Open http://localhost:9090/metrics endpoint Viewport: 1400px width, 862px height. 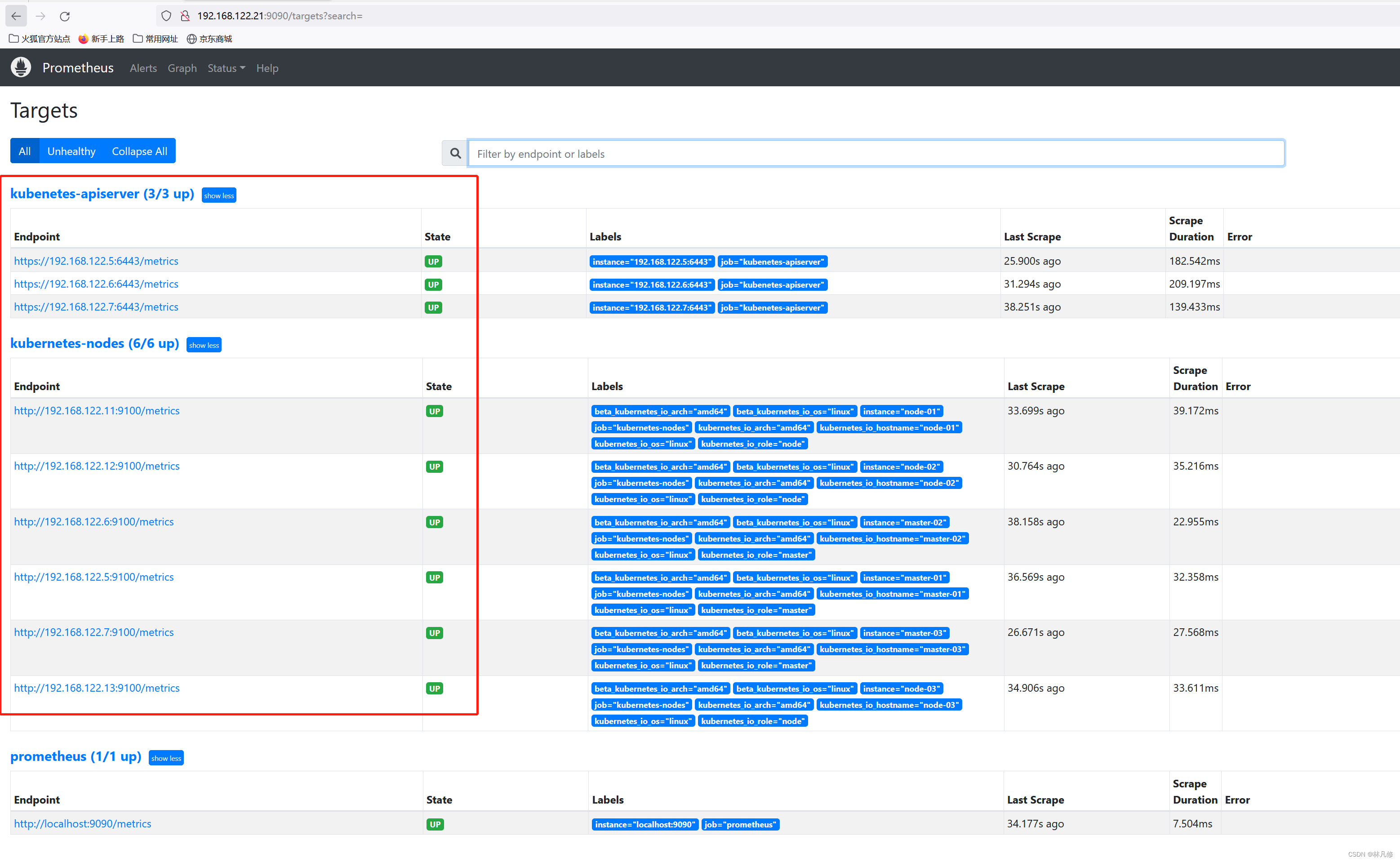coord(83,824)
